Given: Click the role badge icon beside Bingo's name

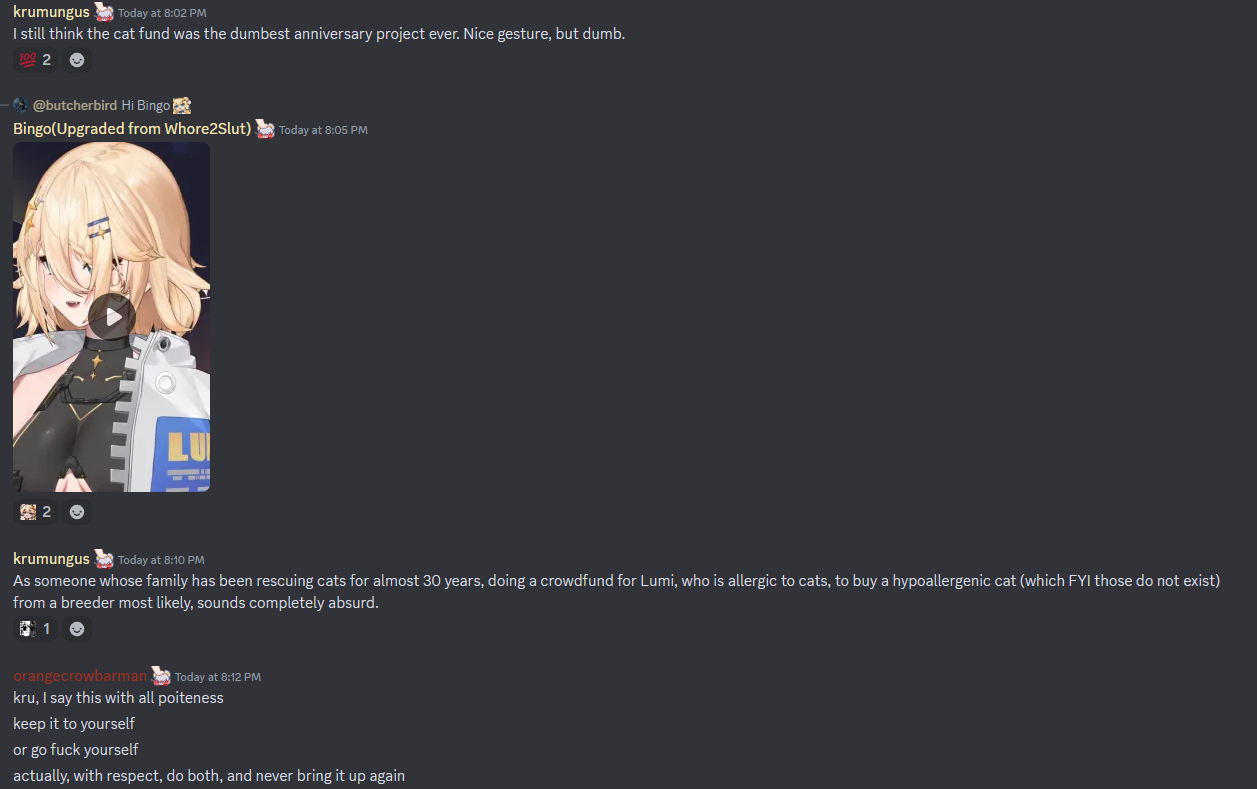Looking at the screenshot, I should (x=265, y=129).
